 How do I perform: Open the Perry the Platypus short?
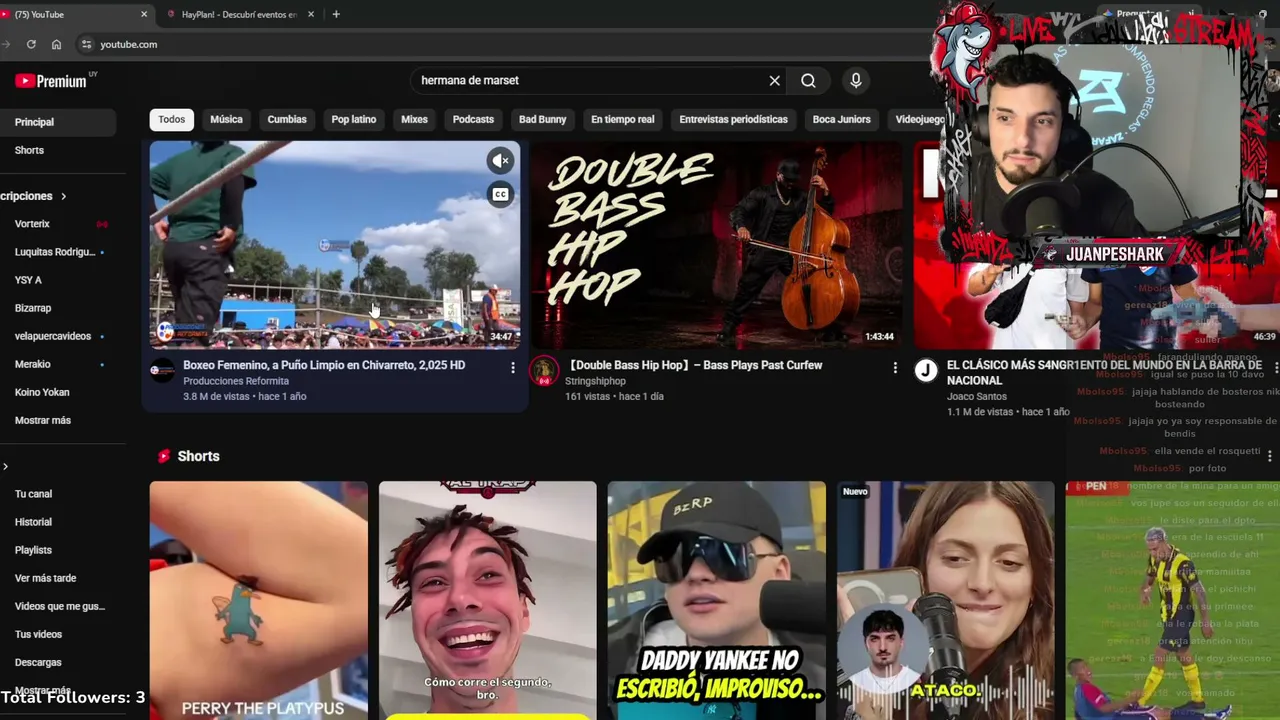(259, 600)
